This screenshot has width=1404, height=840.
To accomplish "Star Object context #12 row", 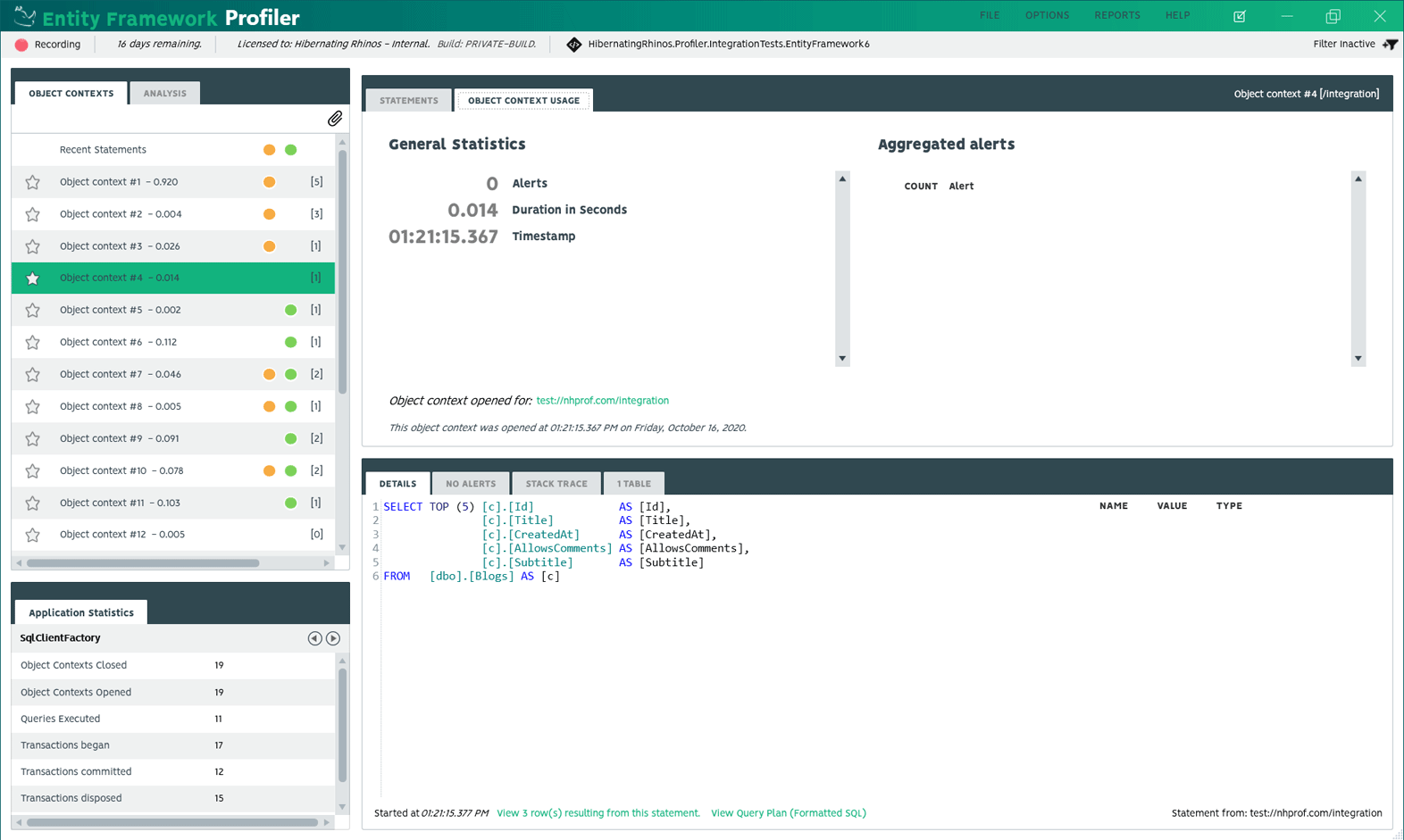I will click(x=33, y=535).
